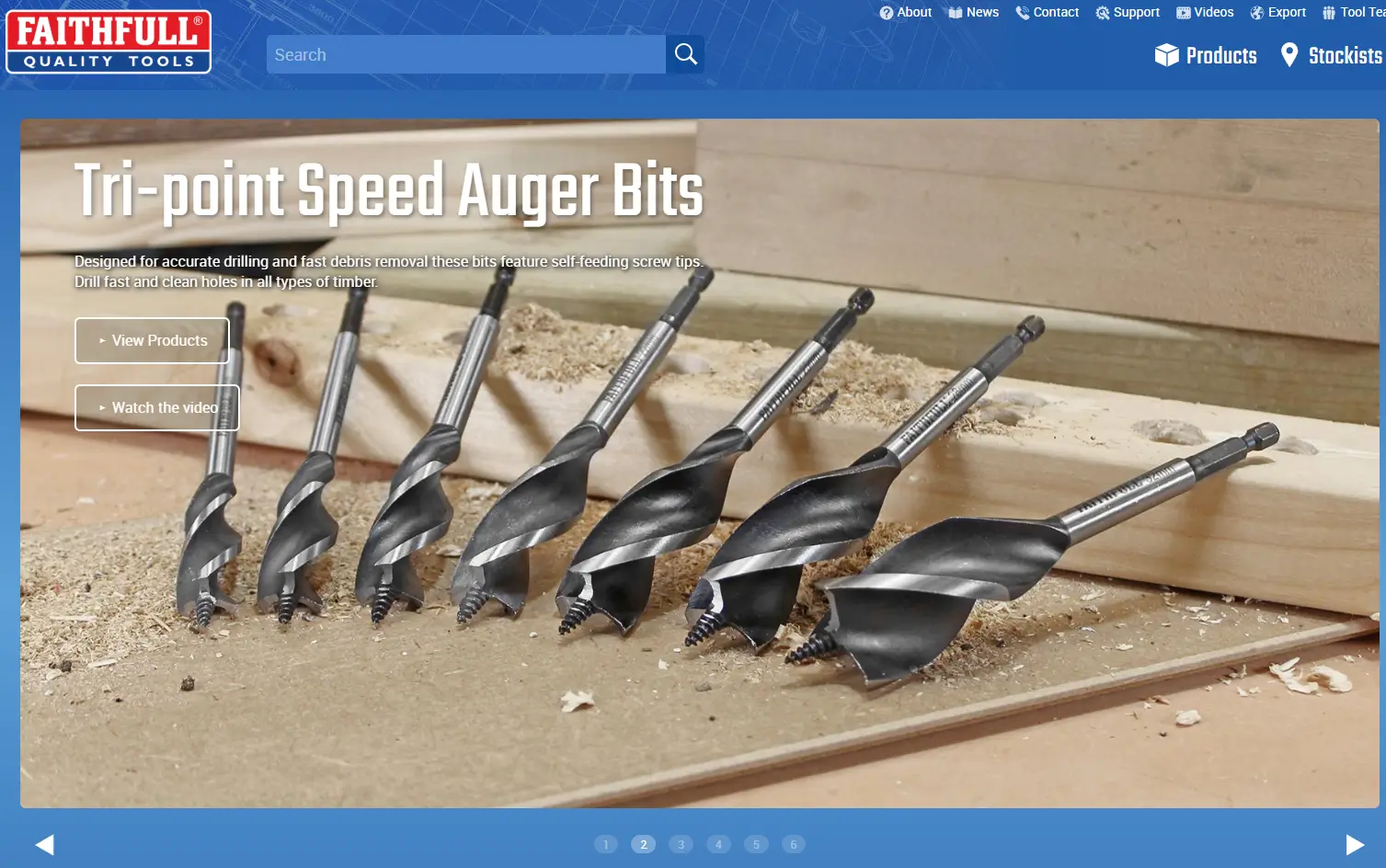Click the magnifying glass search button
Viewport: 1386px width, 868px height.
685,54
